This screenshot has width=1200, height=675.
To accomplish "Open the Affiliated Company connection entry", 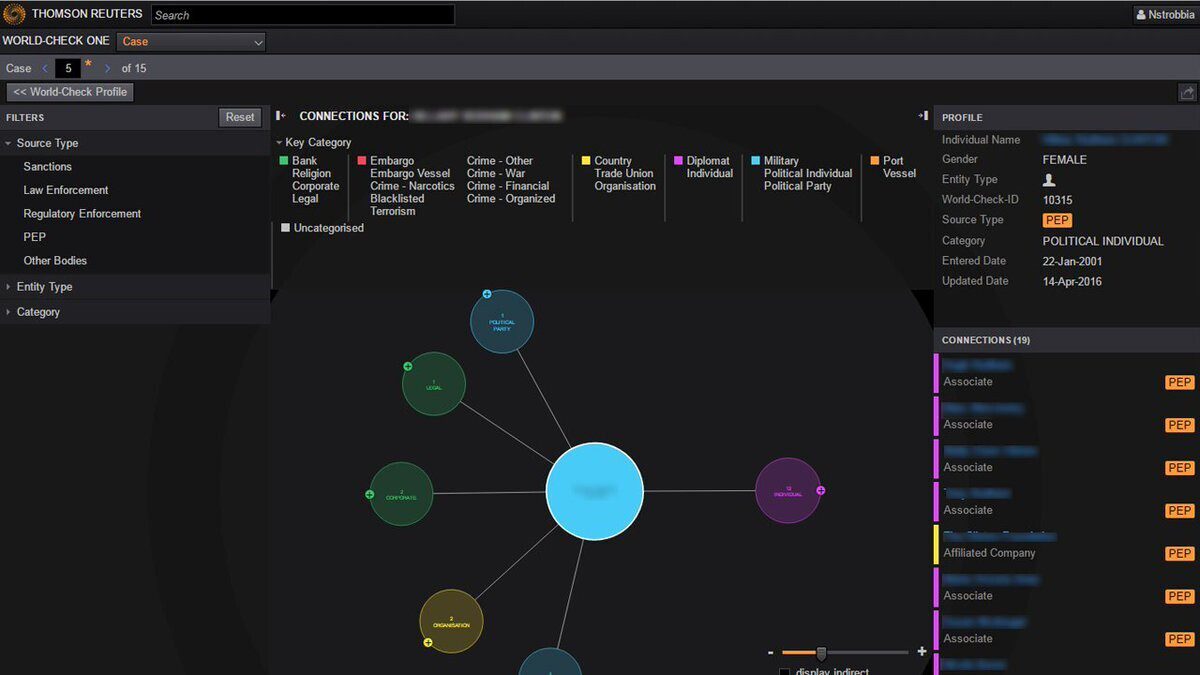I will pyautogui.click(x=1066, y=545).
